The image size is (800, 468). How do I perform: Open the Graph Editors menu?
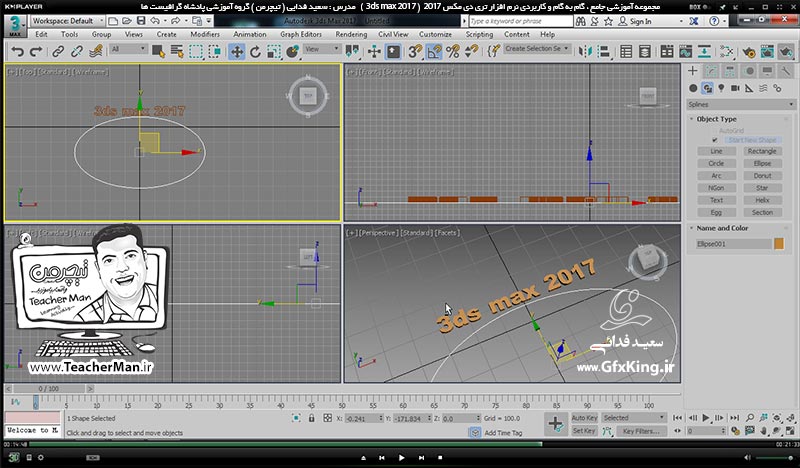[301, 34]
